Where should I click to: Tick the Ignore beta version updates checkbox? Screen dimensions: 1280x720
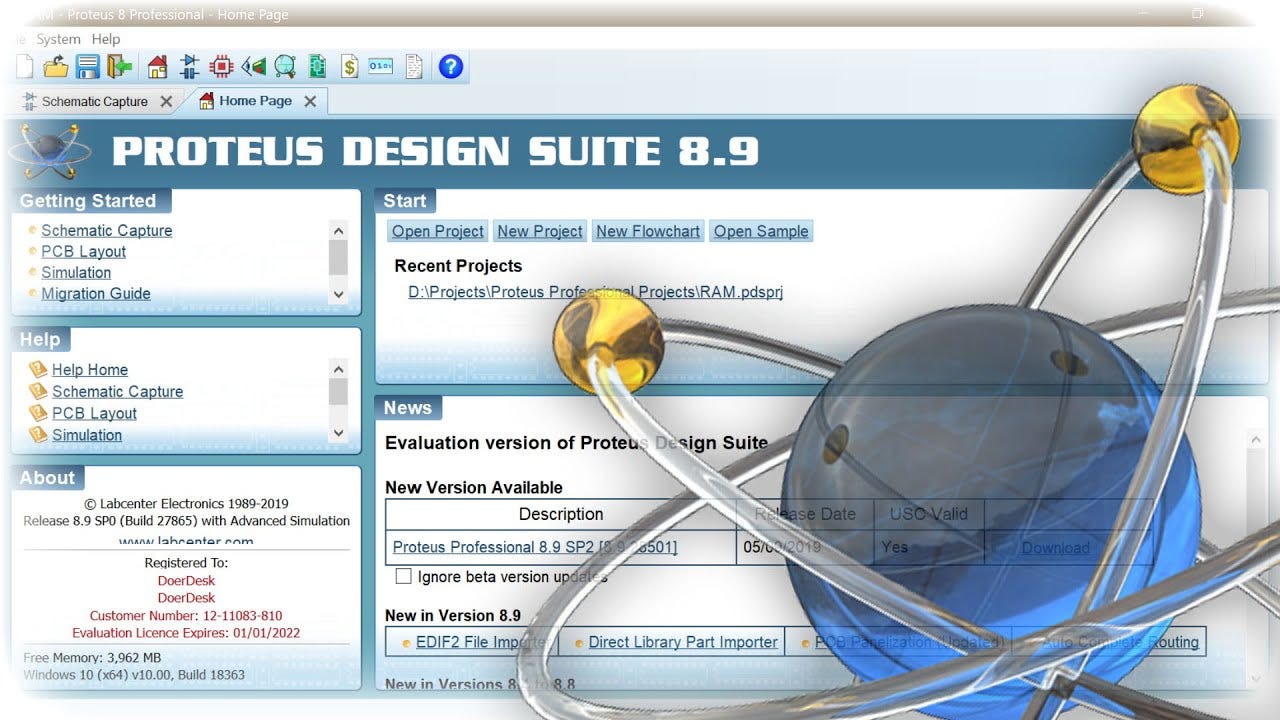403,576
